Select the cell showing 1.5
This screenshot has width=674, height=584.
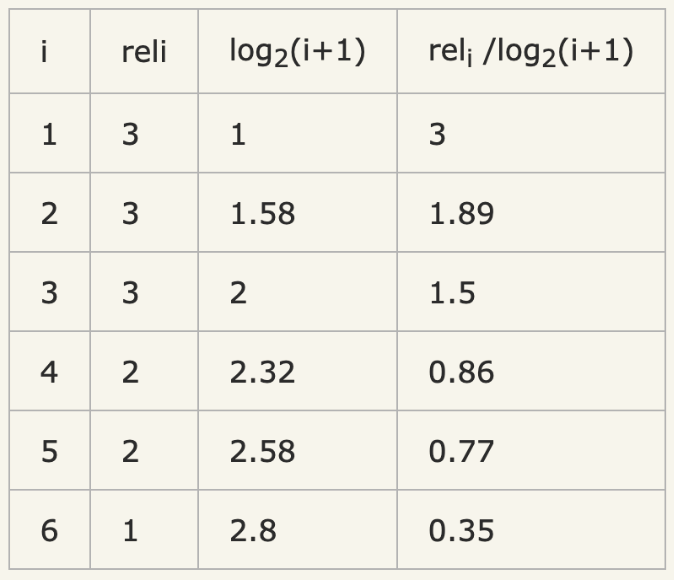tap(452, 293)
